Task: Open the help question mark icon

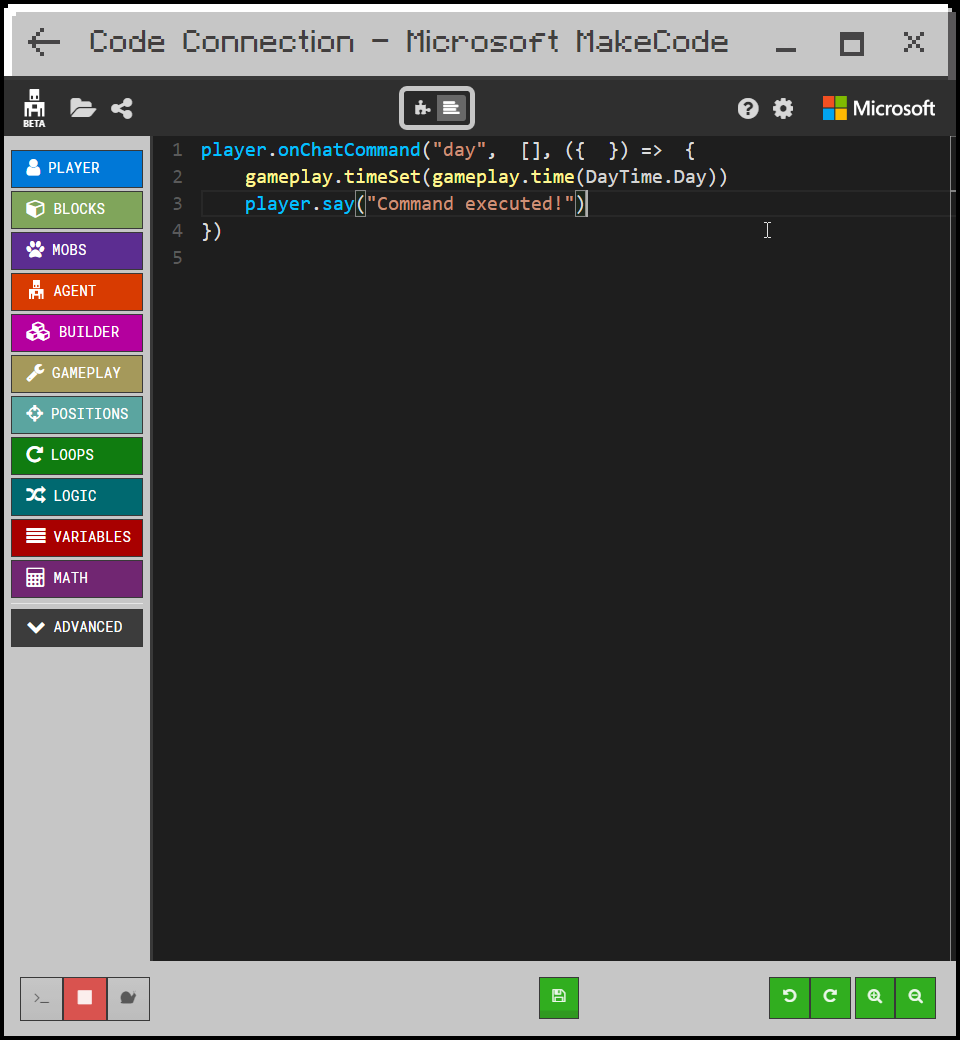Action: pos(748,109)
